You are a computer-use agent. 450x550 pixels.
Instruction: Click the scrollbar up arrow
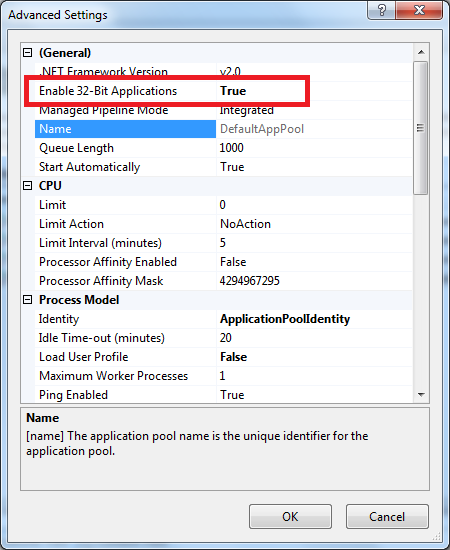pos(421,52)
